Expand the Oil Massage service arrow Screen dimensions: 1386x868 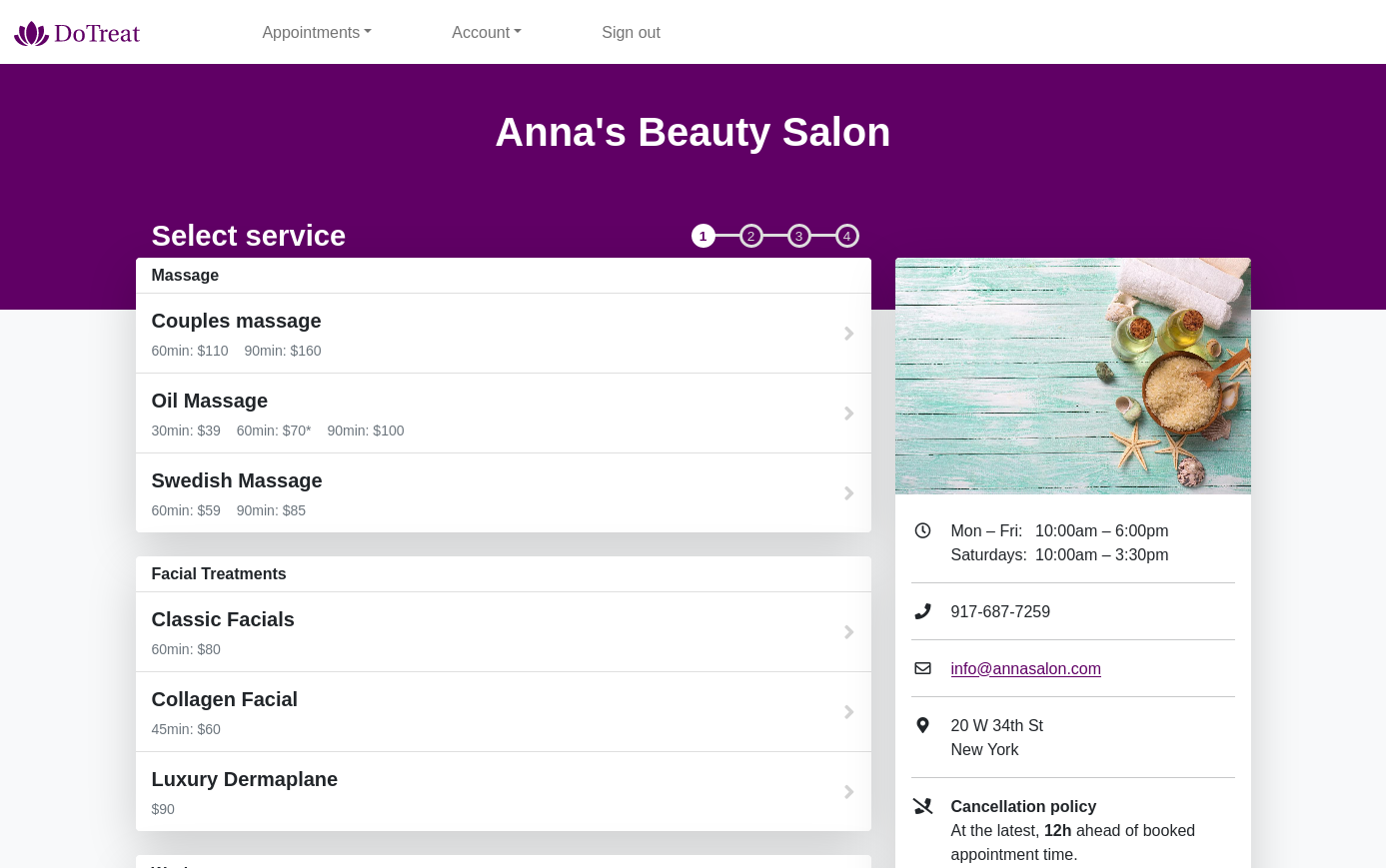click(x=848, y=414)
